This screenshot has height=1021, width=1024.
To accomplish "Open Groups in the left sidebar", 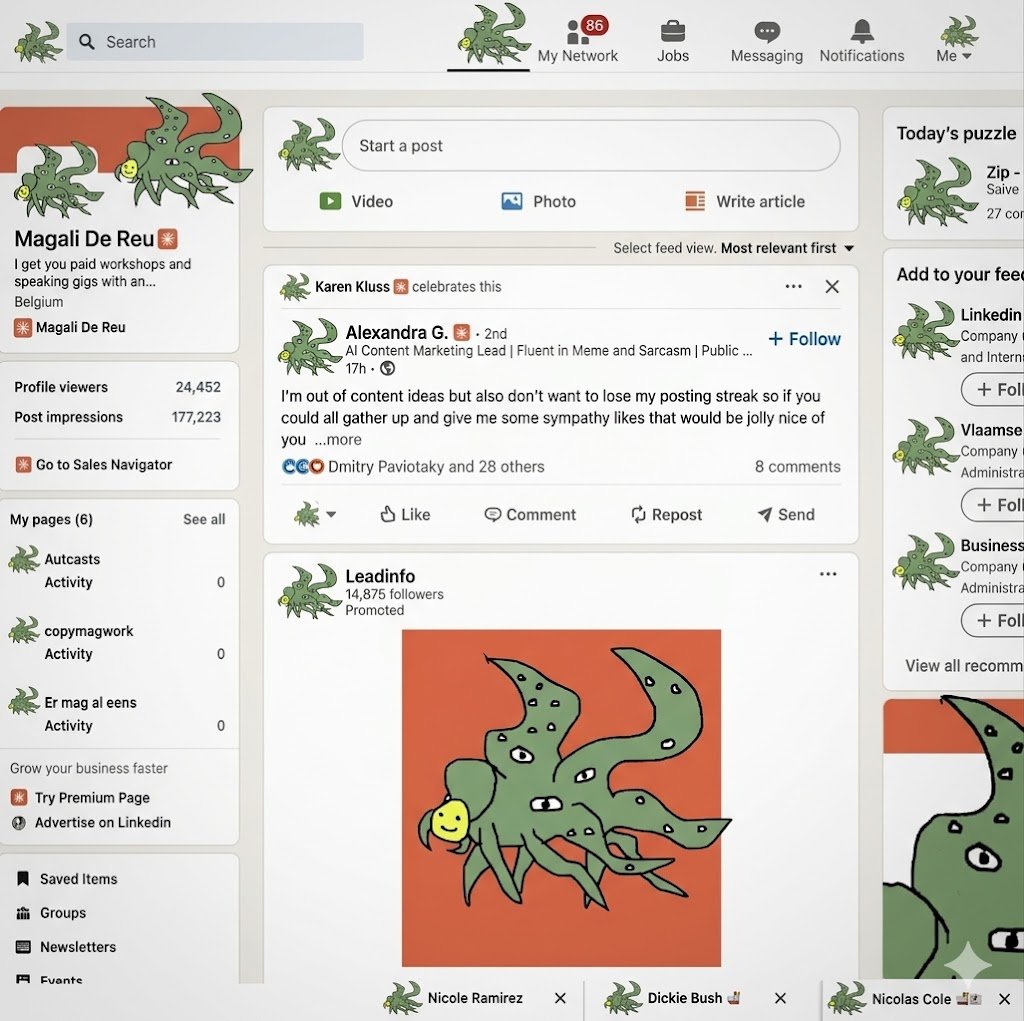I will [51, 913].
